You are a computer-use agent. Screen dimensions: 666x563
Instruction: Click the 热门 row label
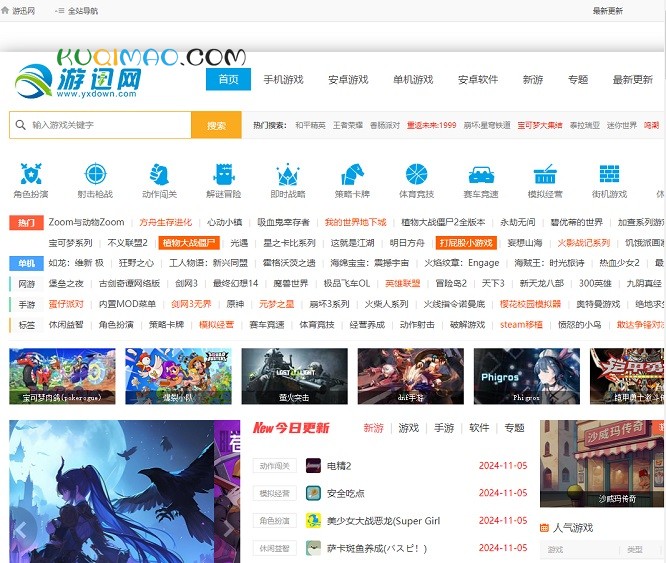pyautogui.click(x=26, y=222)
